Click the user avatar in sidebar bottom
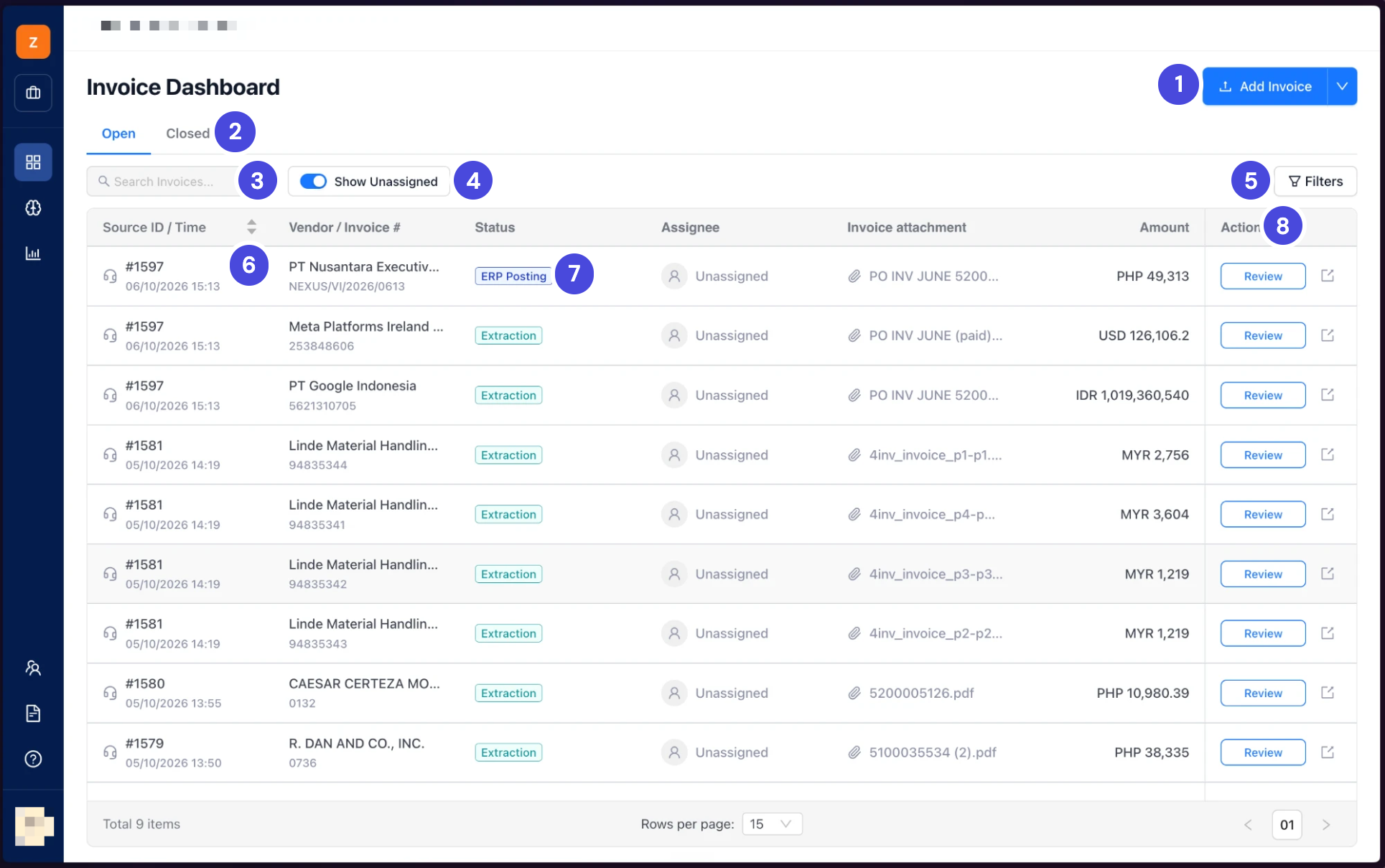The image size is (1385, 868). (x=34, y=826)
